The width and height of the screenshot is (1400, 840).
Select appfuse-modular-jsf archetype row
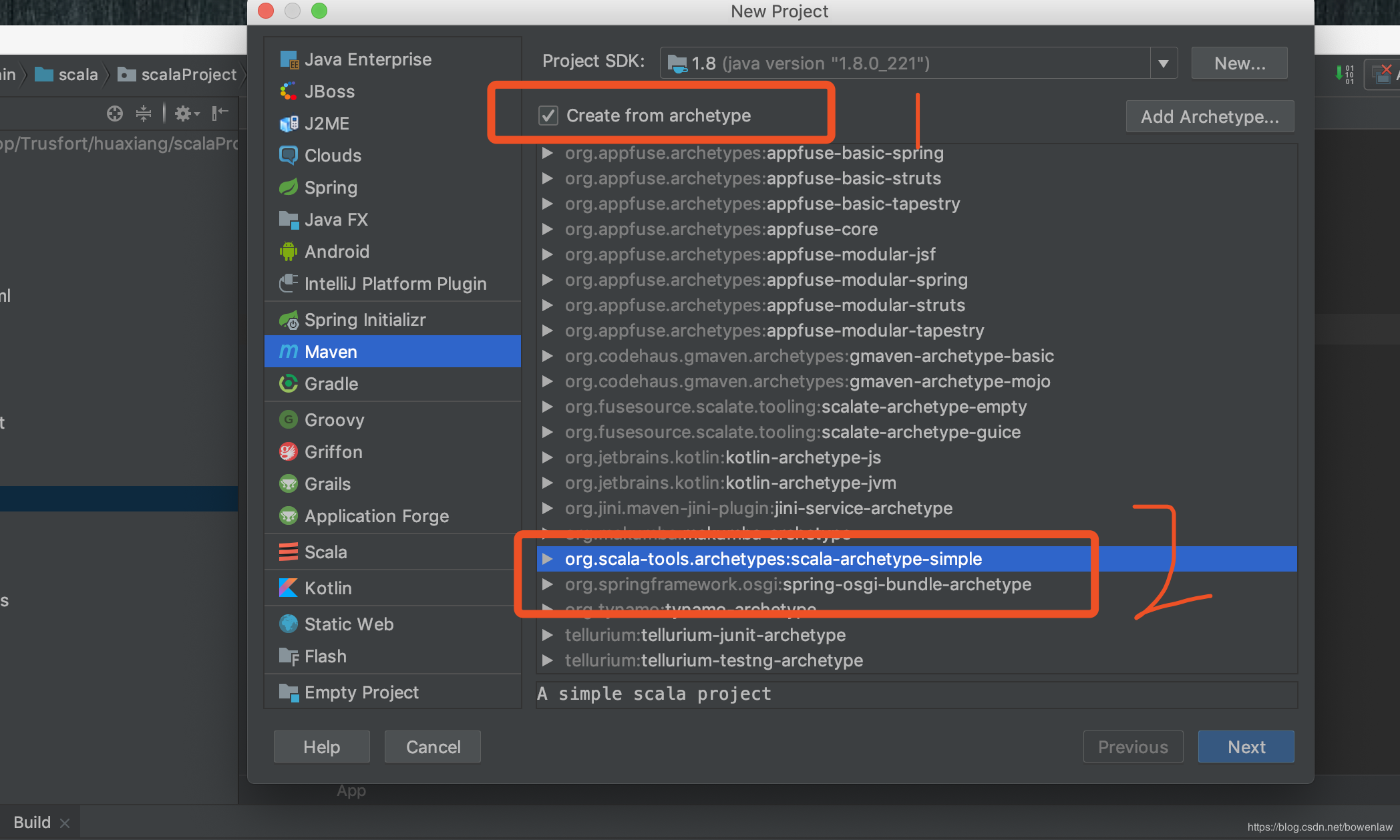[916, 254]
